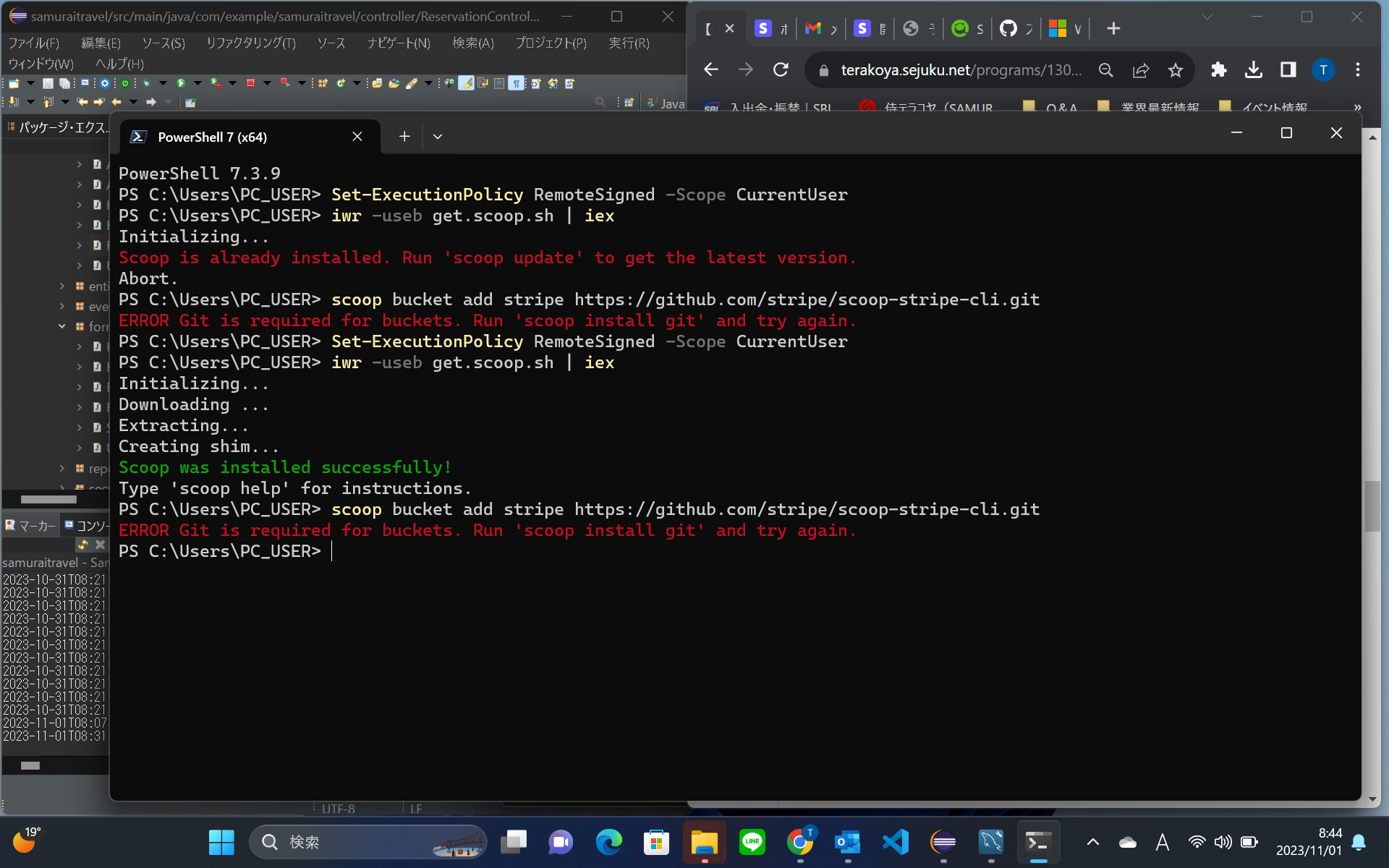Open the ナビゲート(N) menu in Eclipse
This screenshot has height=868, width=1389.
(399, 43)
